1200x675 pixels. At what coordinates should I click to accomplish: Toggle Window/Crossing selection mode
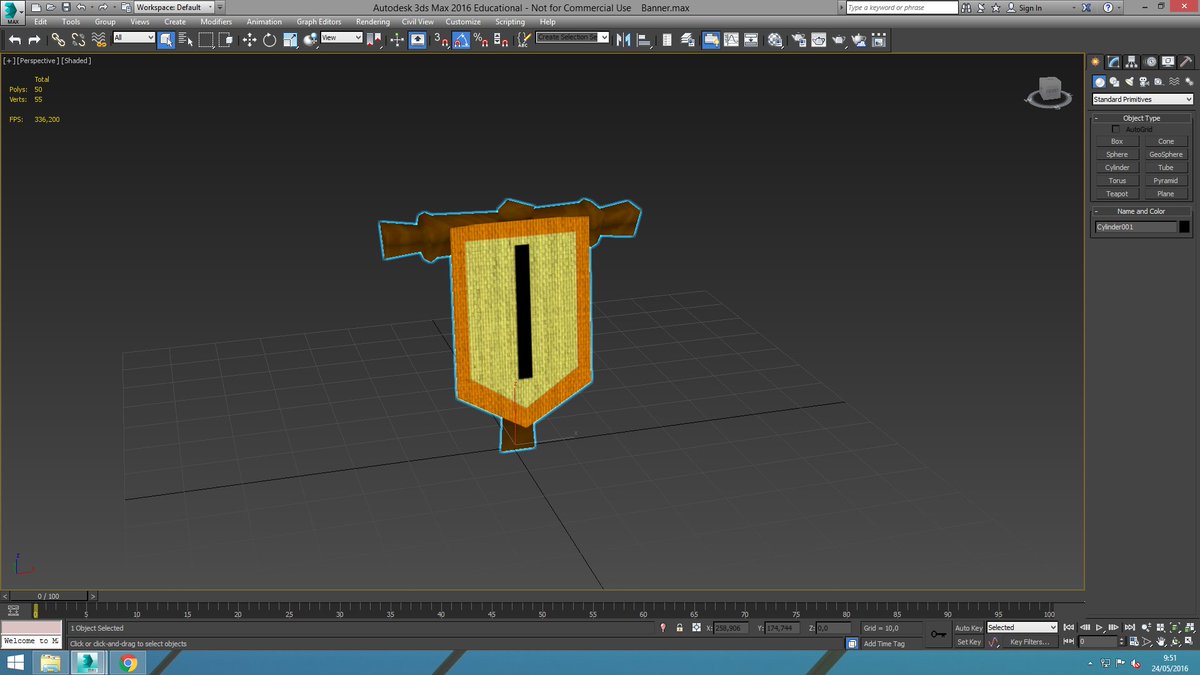[226, 40]
